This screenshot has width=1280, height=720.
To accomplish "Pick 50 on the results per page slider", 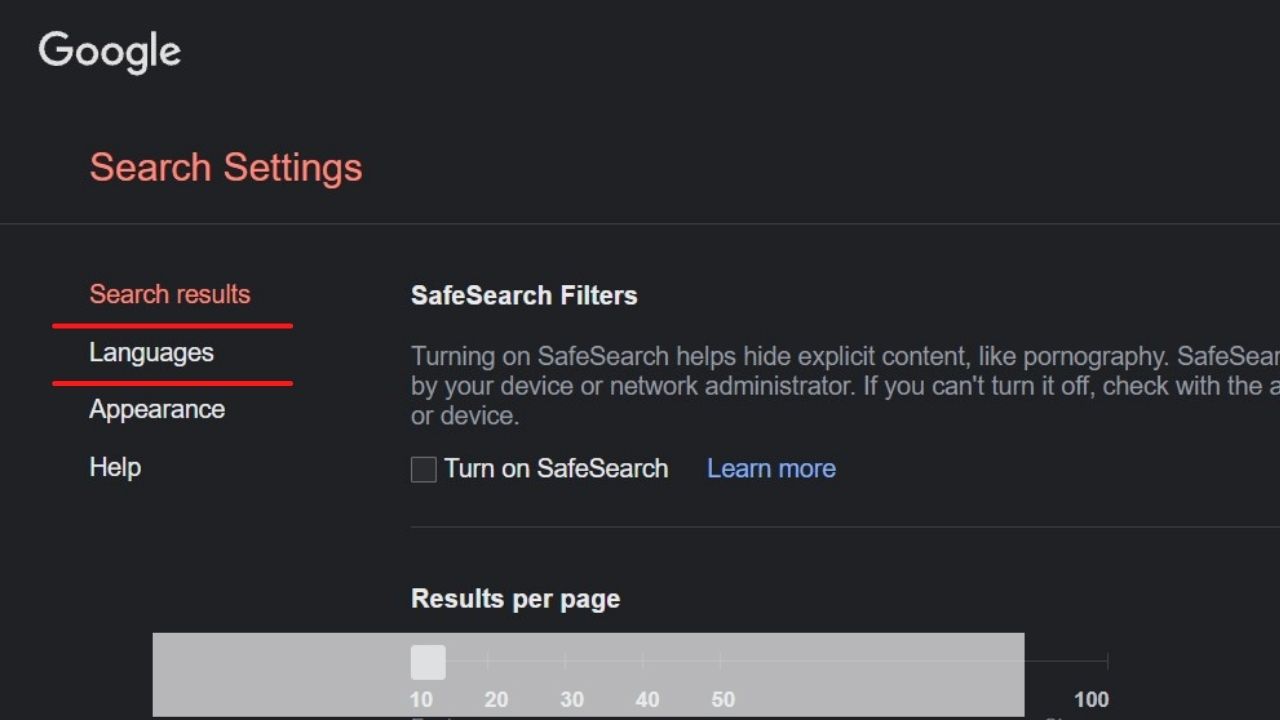I will click(720, 661).
